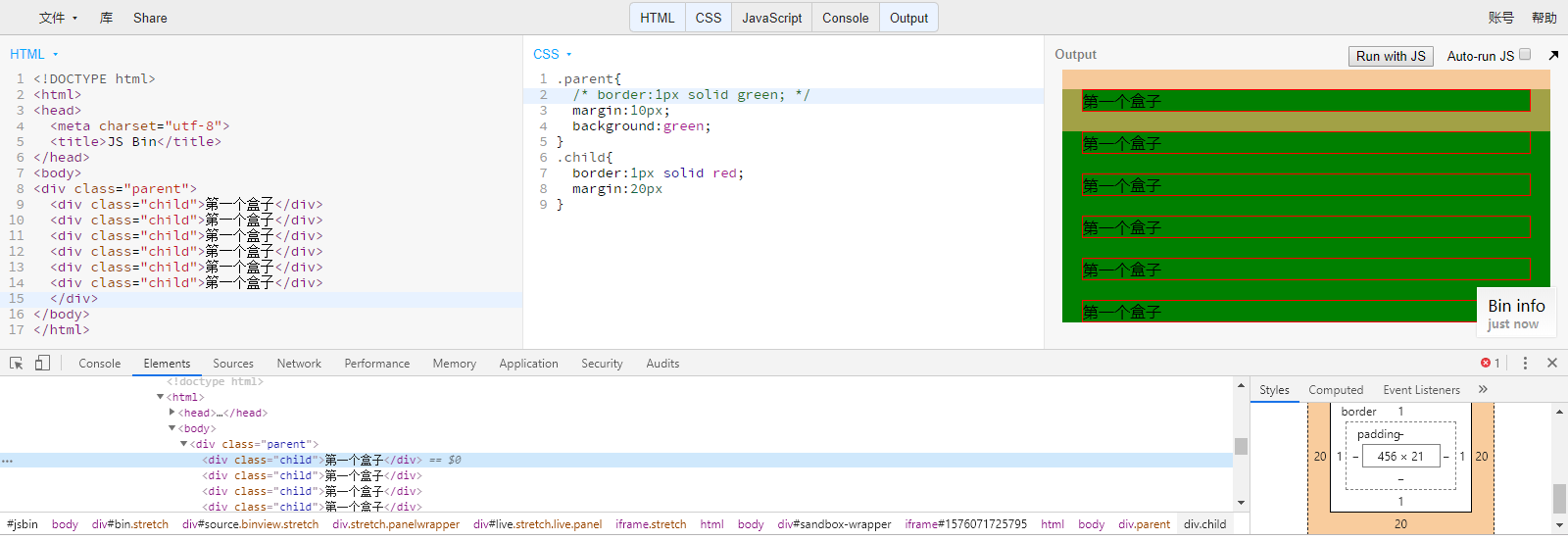The width and height of the screenshot is (1568, 540).
Task: Click the highlighted first 第一个盒子 box in Output
Action: (1306, 101)
